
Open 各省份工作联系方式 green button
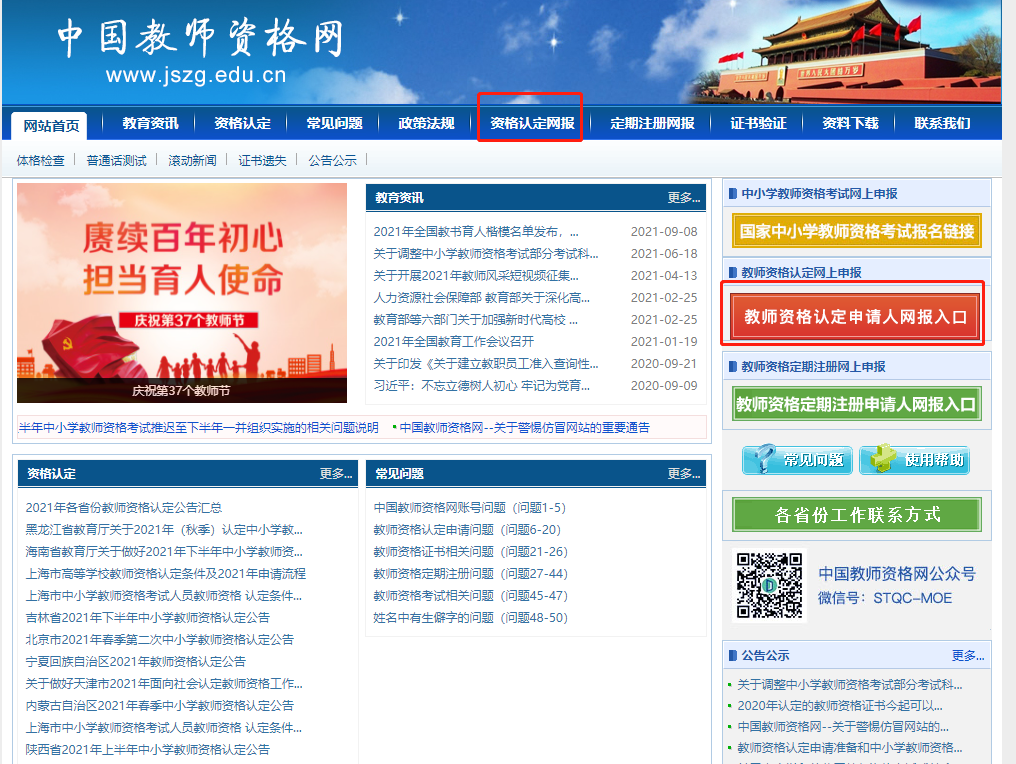[x=857, y=515]
